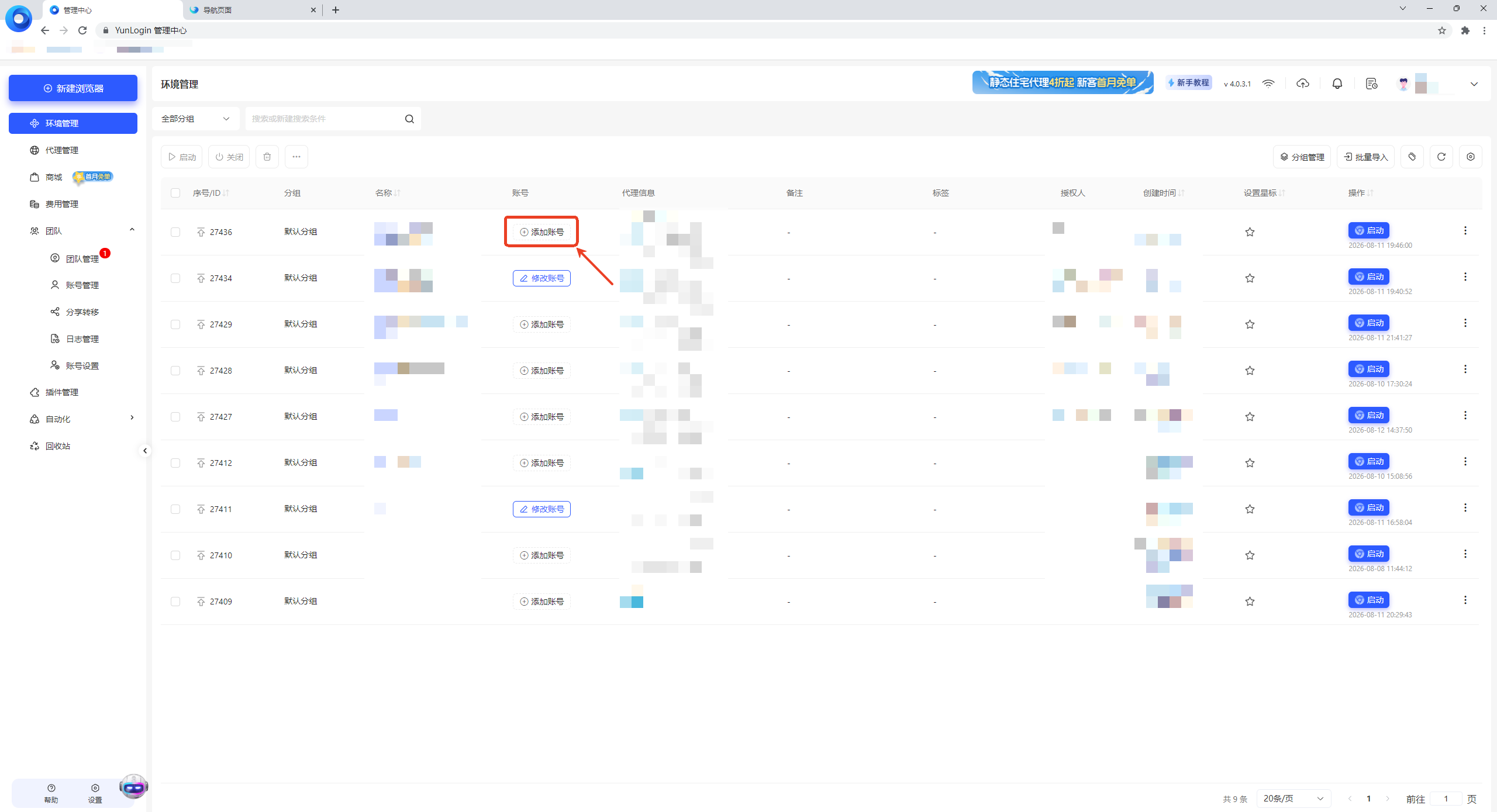Pin environment 27434 to top
Viewport: 1497px width, 812px height.
pos(201,278)
